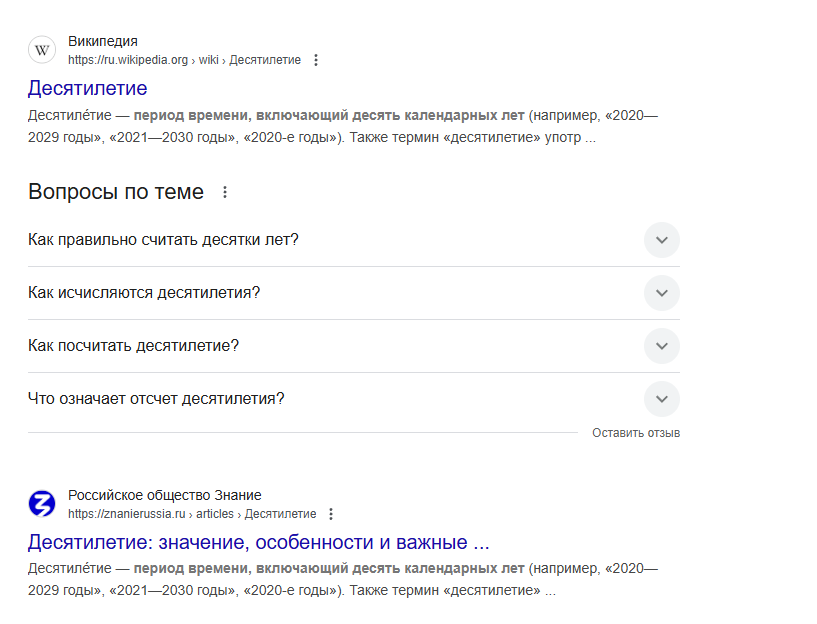Open three-dot menu next to Вопросы по теме
Screen dimensions: 817x624
225,192
